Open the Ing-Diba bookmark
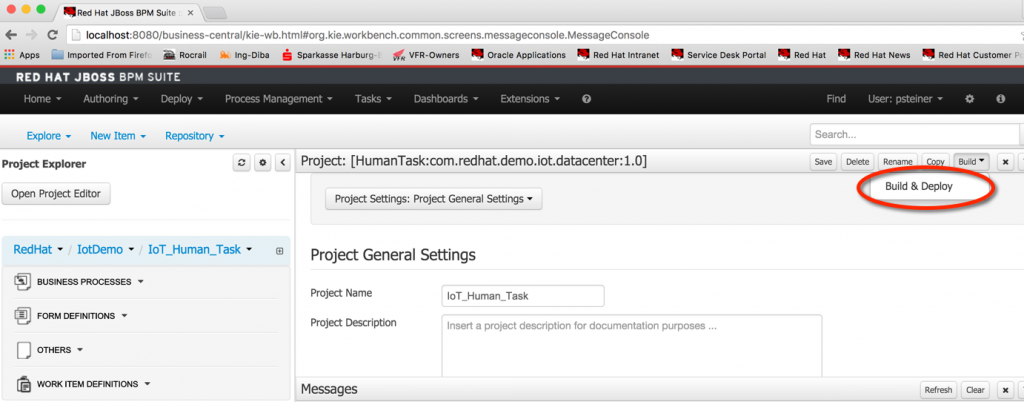Screen dimensions: 1024x402 pyautogui.click(x=245, y=55)
